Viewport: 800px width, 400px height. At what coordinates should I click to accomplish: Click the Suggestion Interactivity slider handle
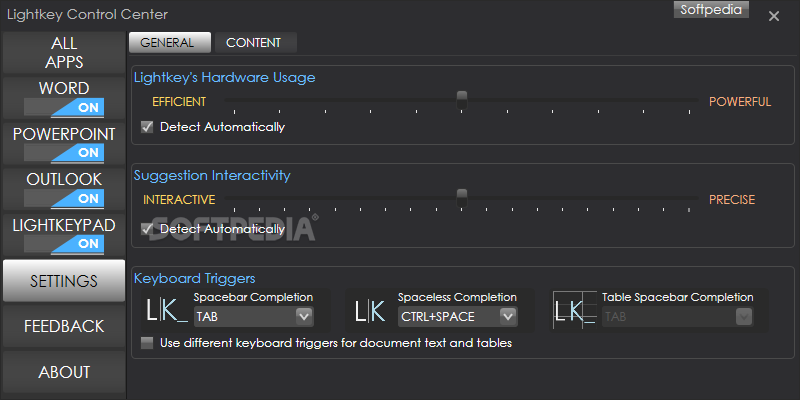click(x=462, y=198)
